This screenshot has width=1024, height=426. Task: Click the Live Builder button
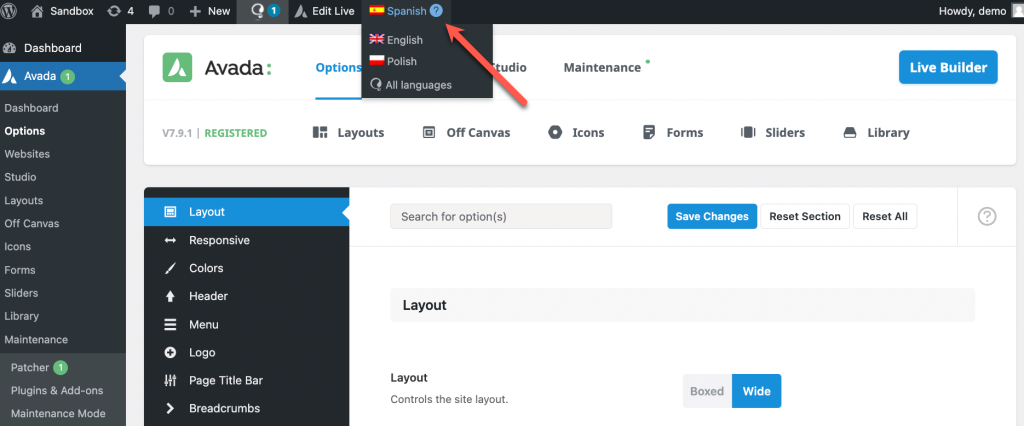[948, 67]
